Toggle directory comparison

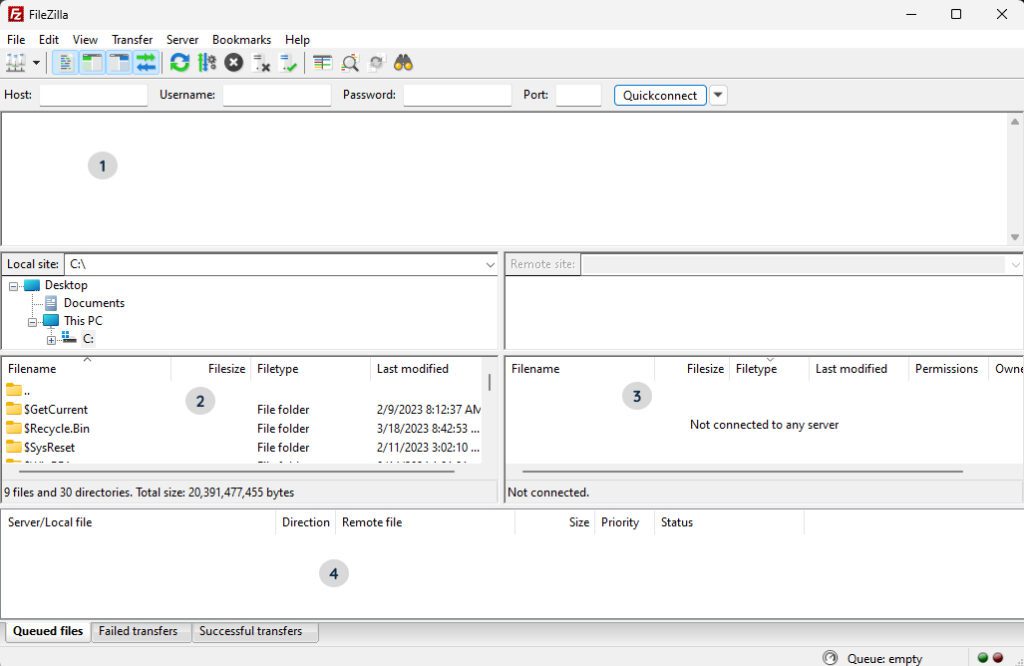click(350, 63)
